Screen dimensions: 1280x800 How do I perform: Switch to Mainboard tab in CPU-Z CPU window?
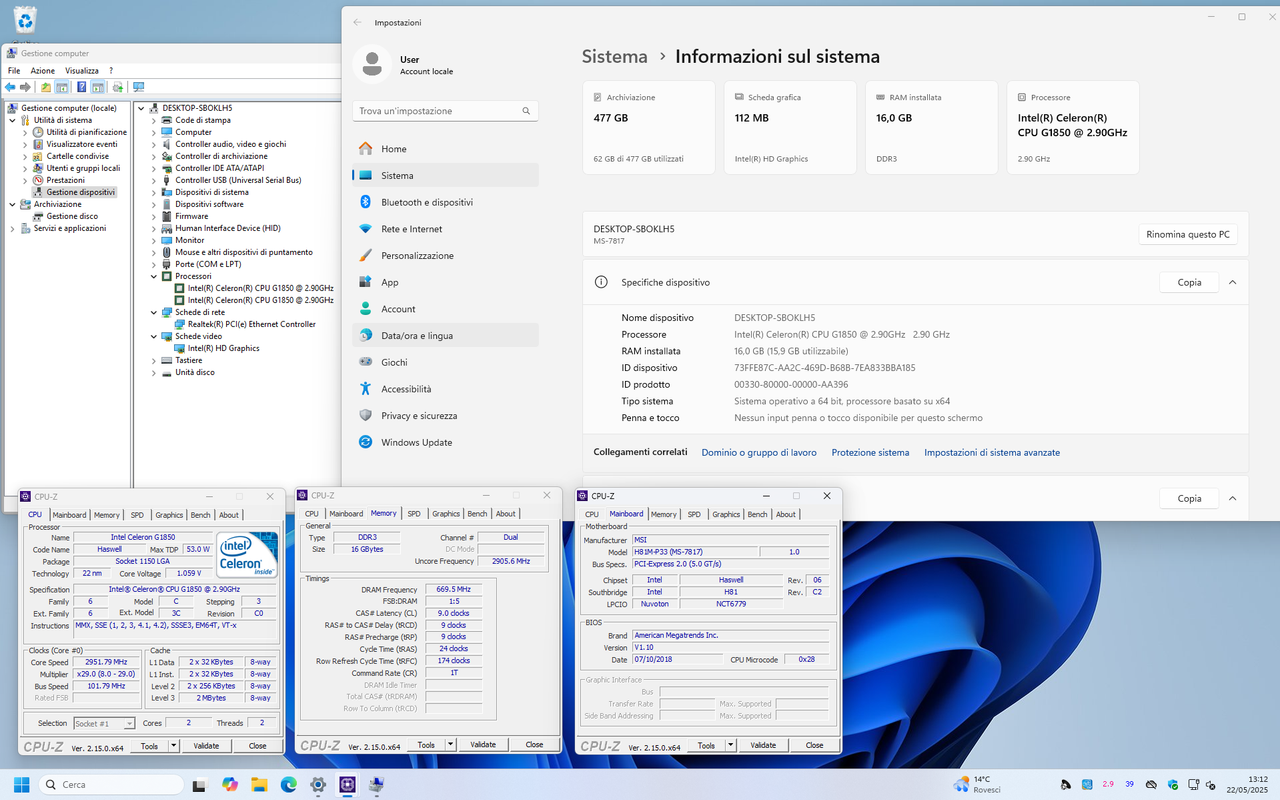coord(70,515)
